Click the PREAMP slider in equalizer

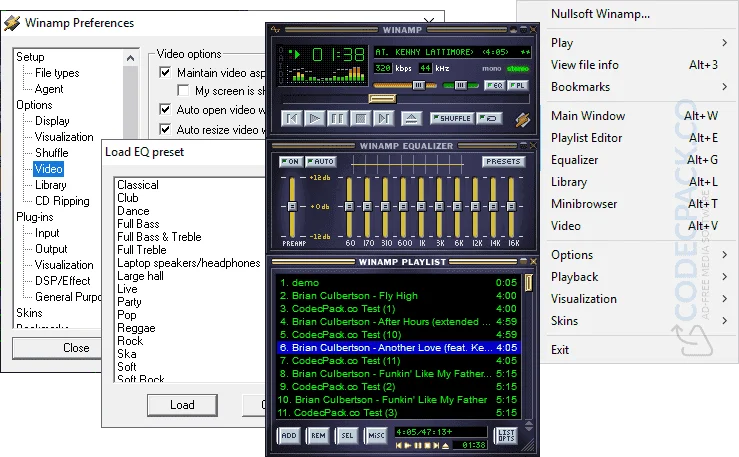(x=292, y=206)
